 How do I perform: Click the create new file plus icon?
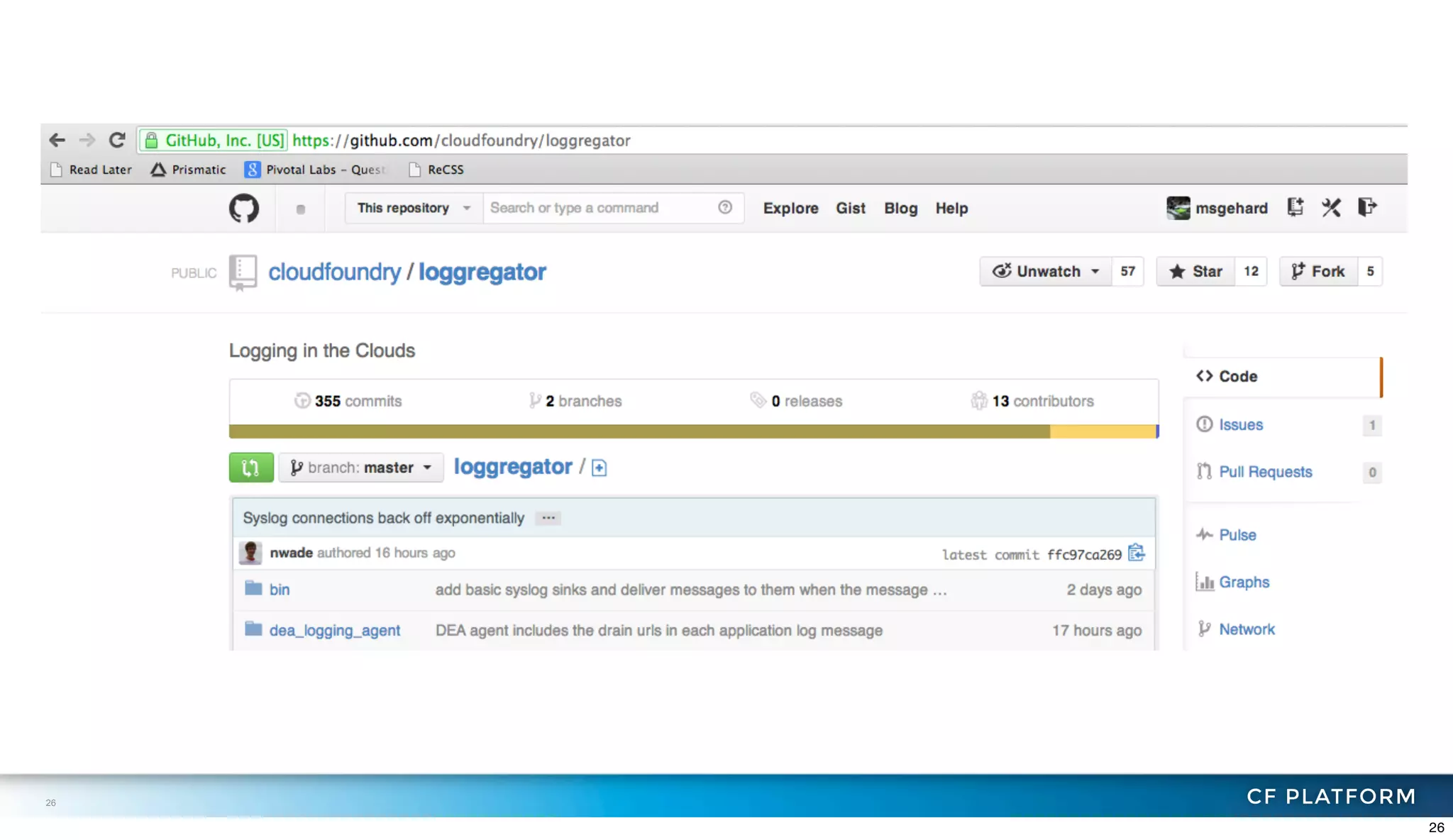point(599,468)
